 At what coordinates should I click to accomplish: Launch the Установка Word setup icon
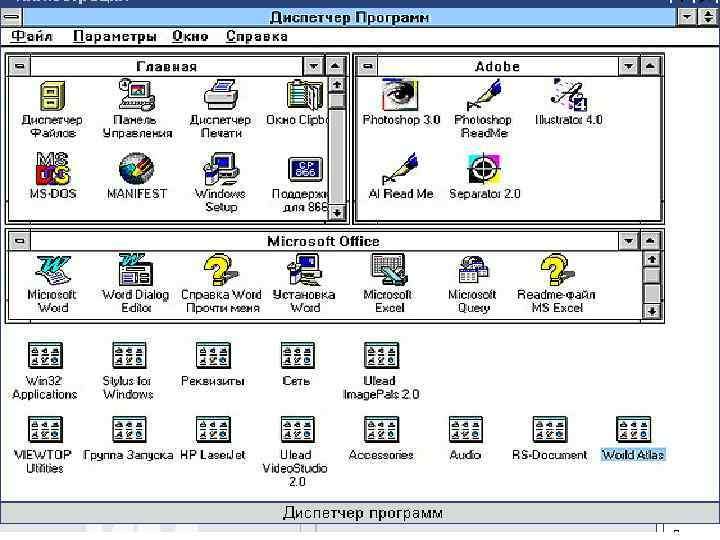pos(304,270)
